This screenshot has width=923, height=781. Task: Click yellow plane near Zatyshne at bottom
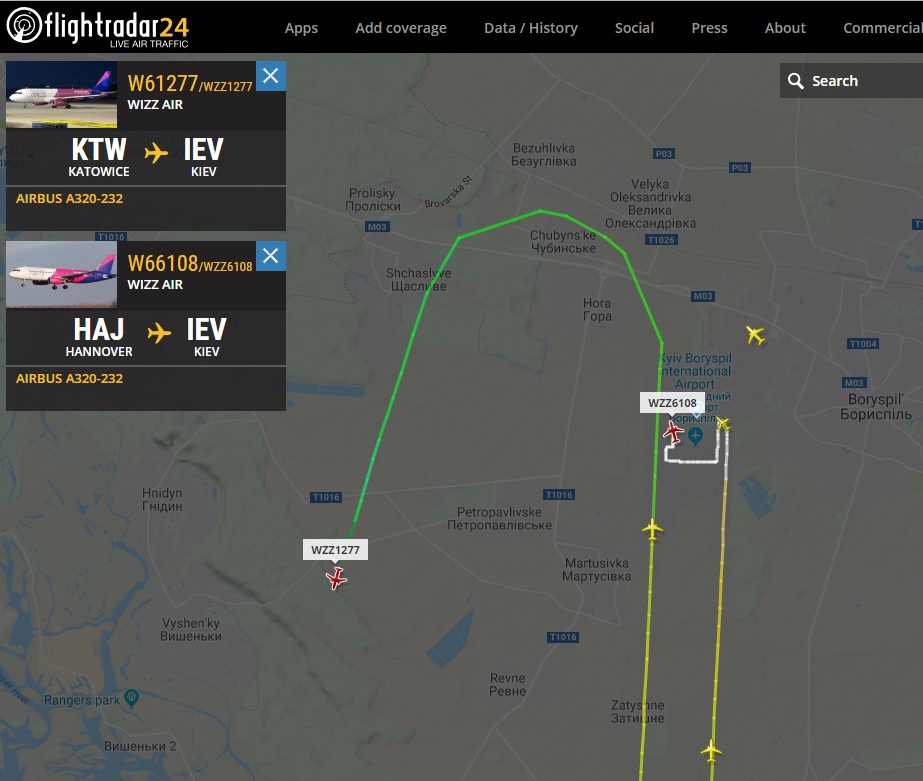coord(711,751)
